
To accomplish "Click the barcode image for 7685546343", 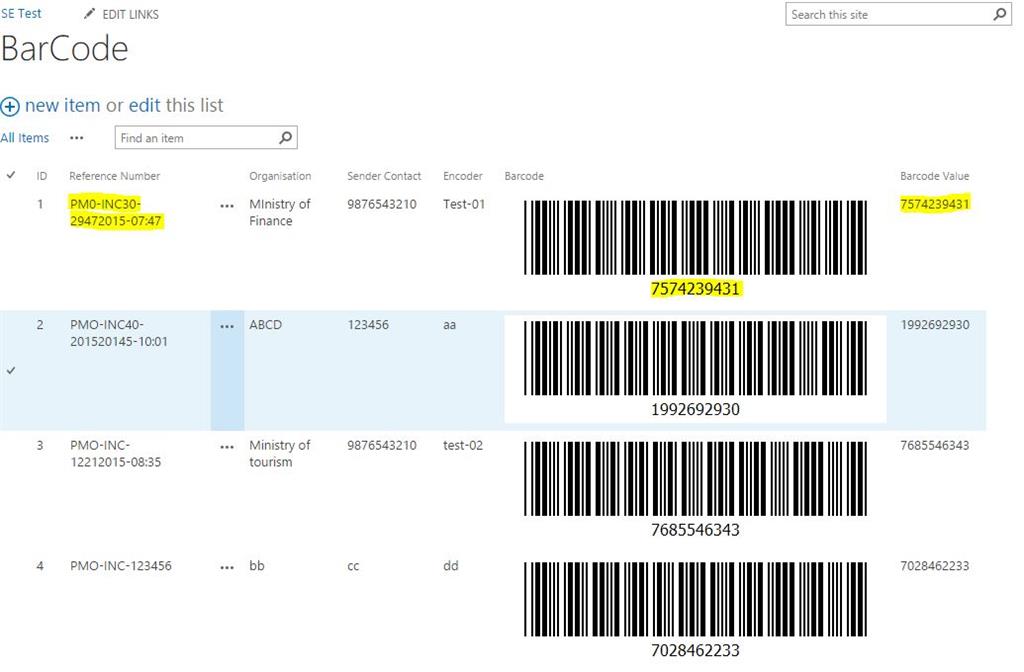I will (696, 490).
